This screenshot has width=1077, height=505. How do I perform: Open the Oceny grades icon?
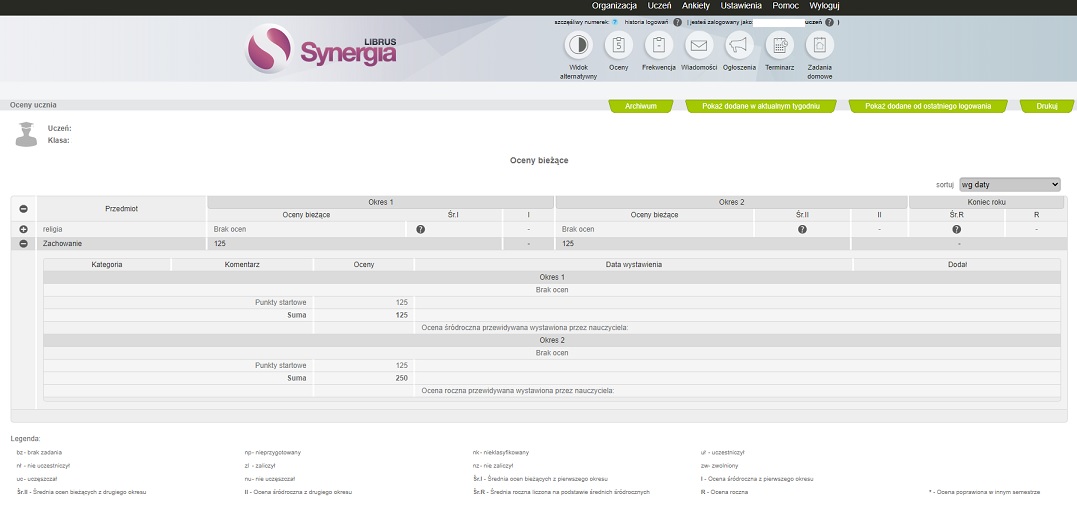618,45
